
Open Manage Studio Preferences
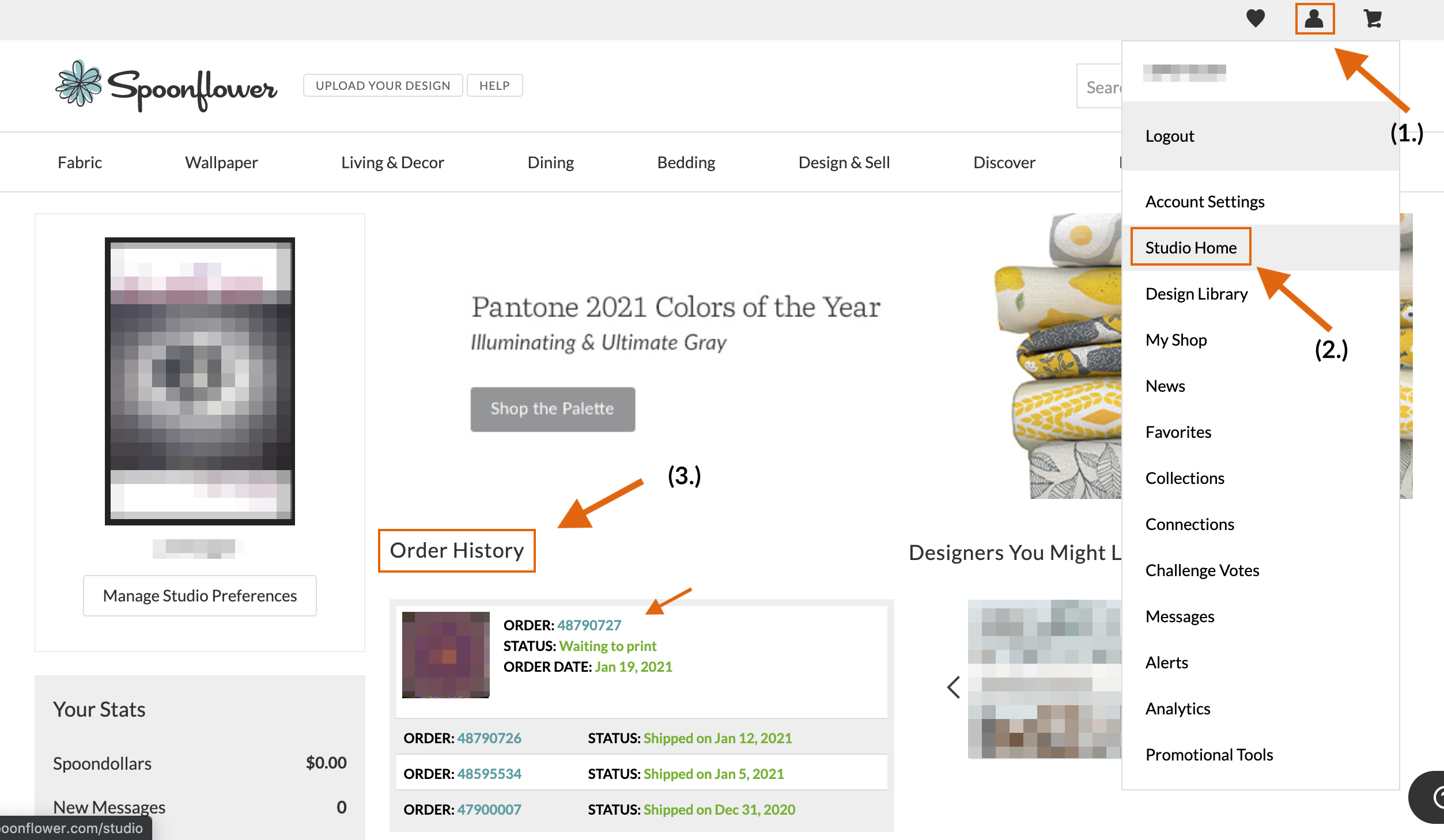[x=200, y=596]
